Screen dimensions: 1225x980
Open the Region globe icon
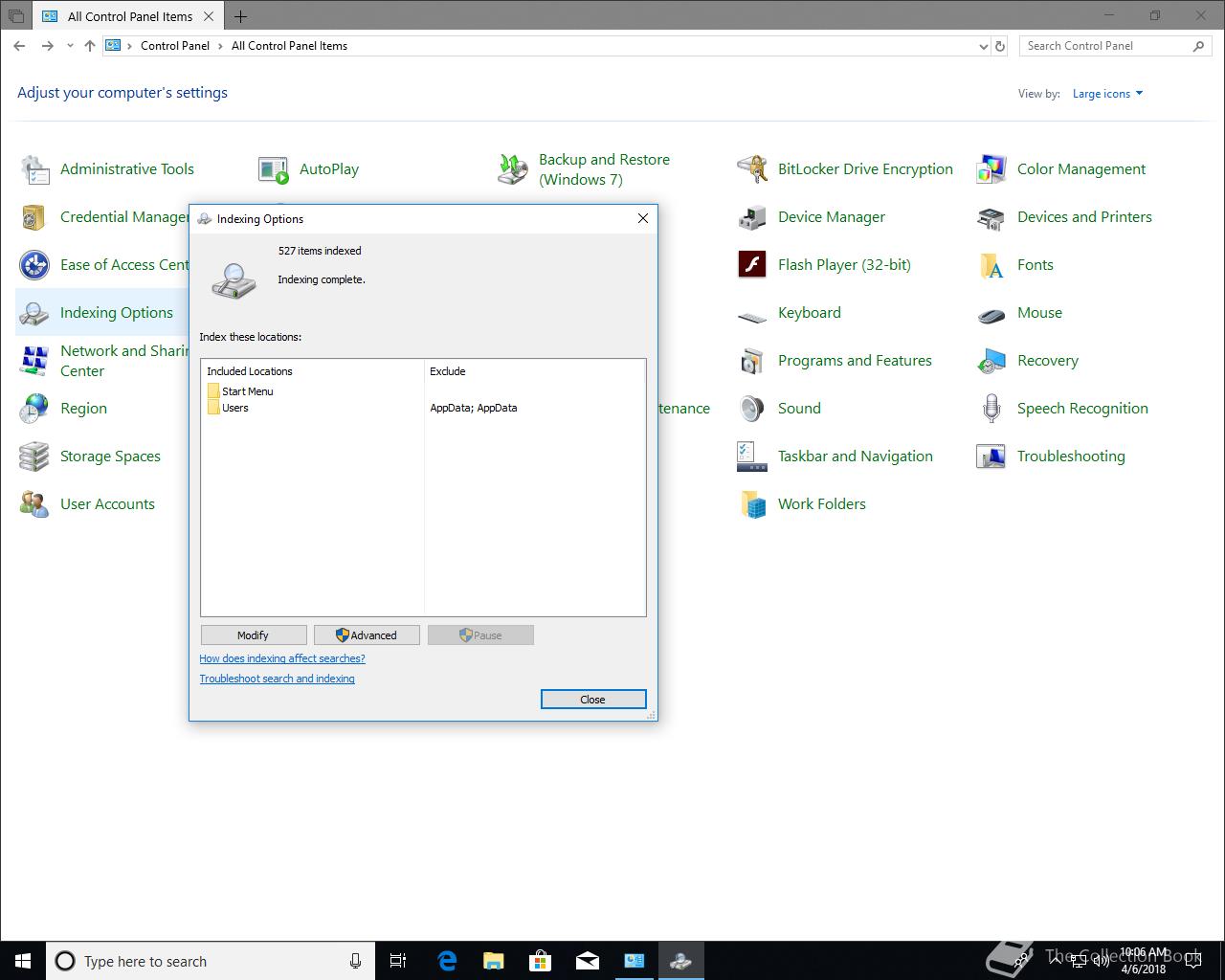click(x=34, y=409)
